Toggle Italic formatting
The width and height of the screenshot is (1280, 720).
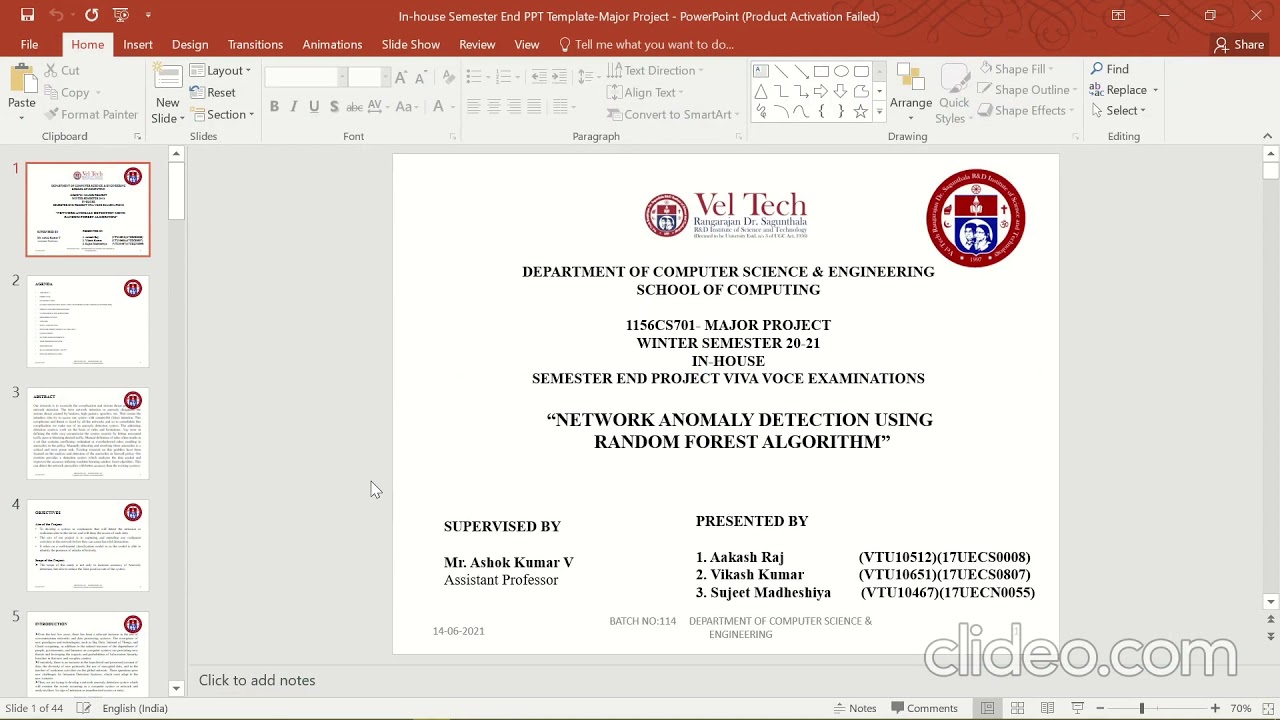tap(294, 107)
